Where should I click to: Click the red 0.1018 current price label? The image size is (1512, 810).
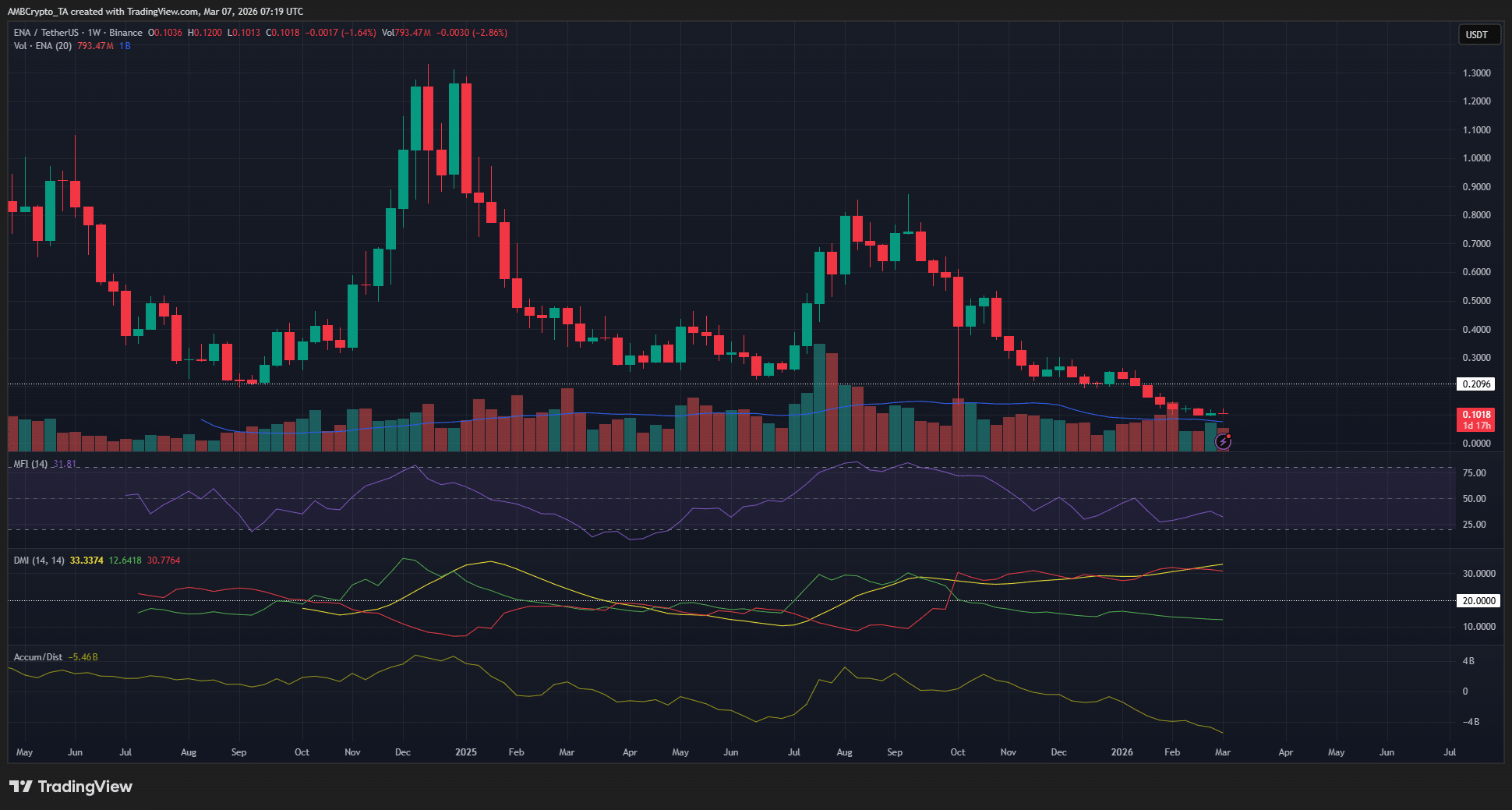point(1475,415)
